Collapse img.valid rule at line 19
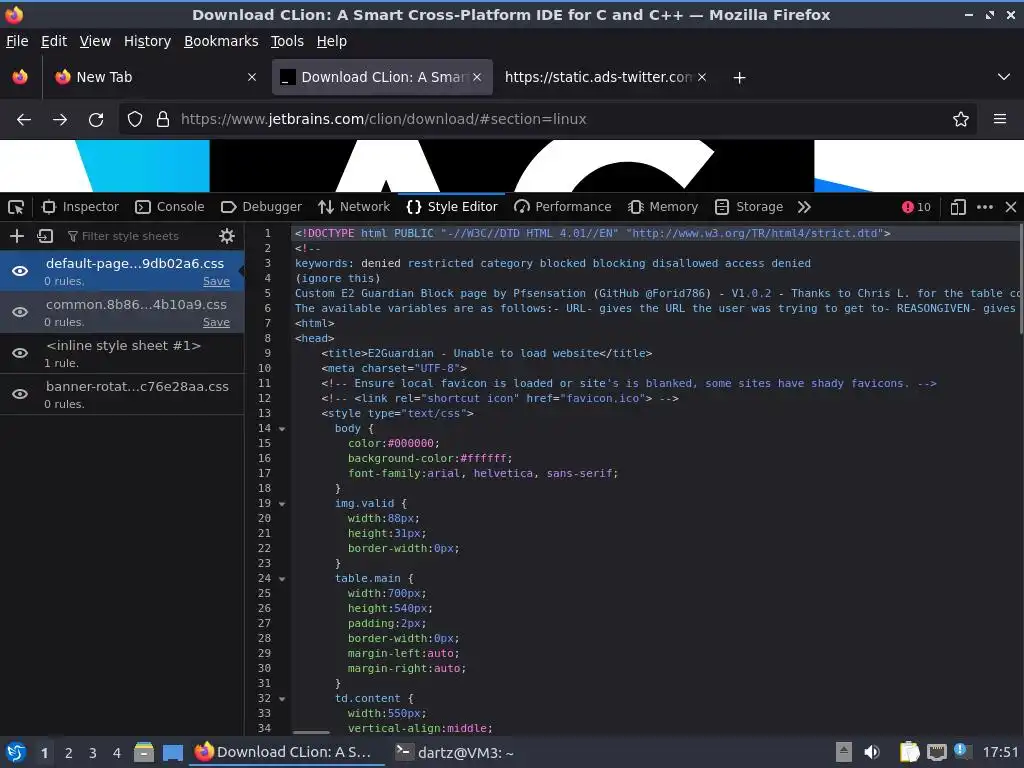 282,504
